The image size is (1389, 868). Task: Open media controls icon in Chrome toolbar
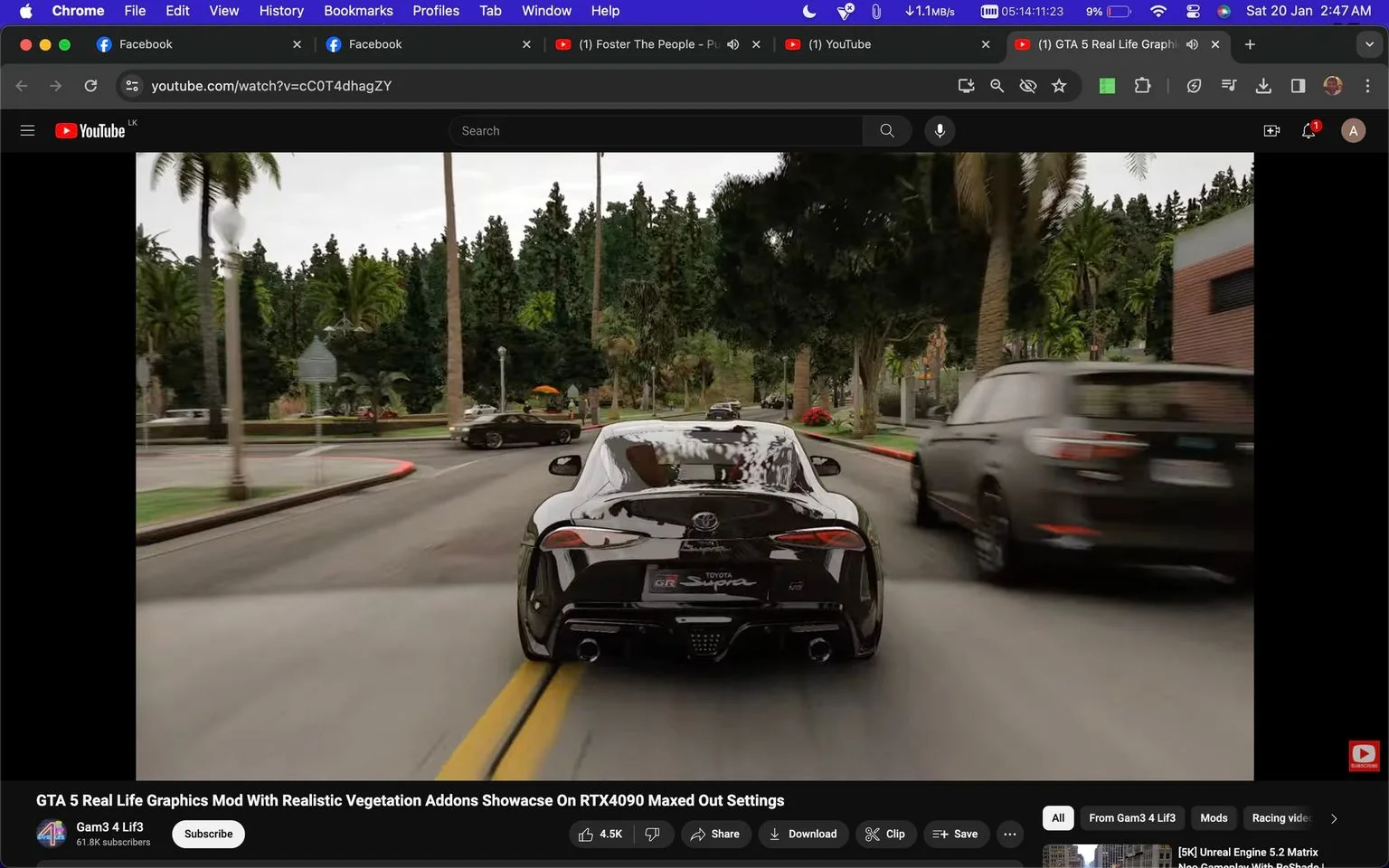1228,86
